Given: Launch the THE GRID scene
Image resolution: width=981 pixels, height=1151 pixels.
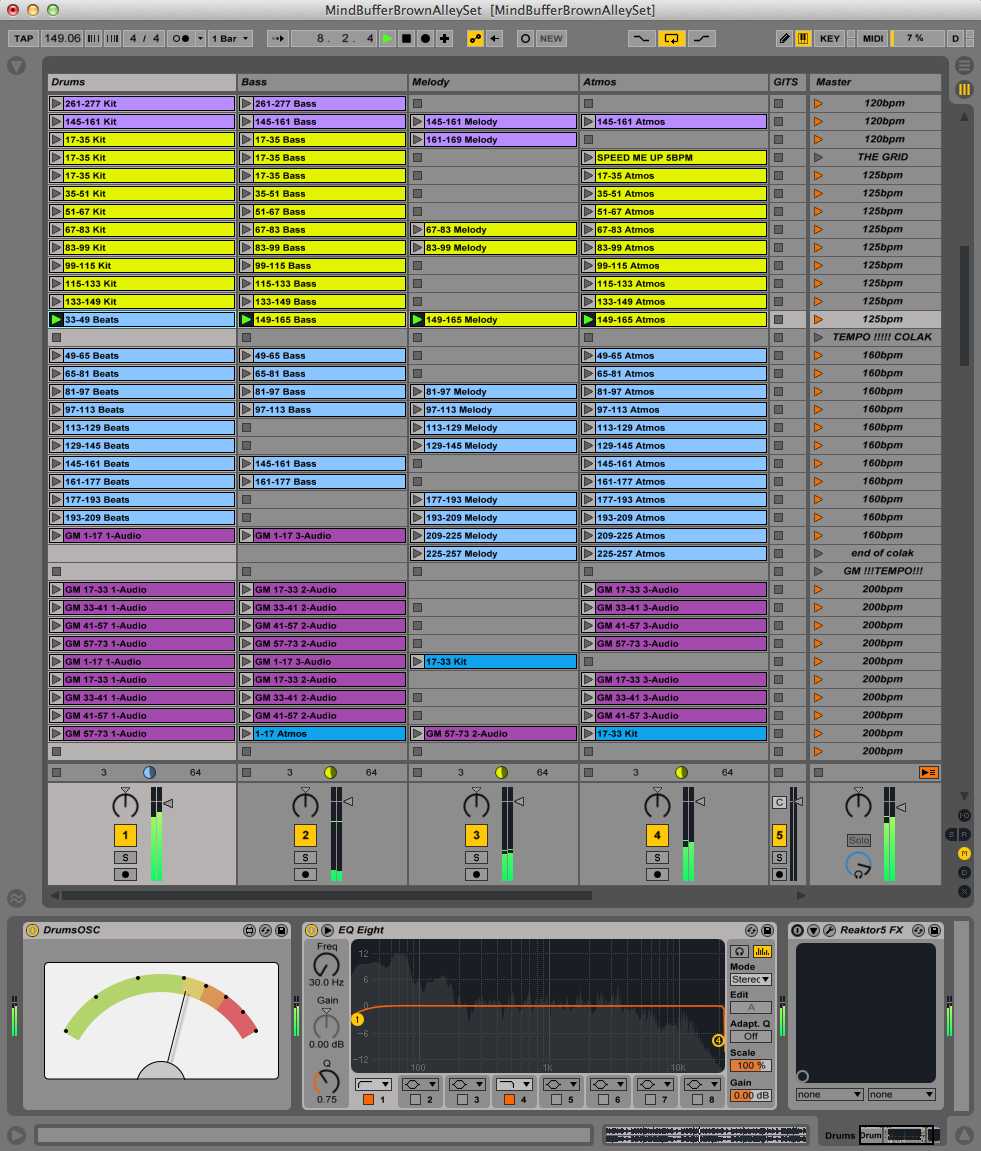Looking at the screenshot, I should (818, 157).
